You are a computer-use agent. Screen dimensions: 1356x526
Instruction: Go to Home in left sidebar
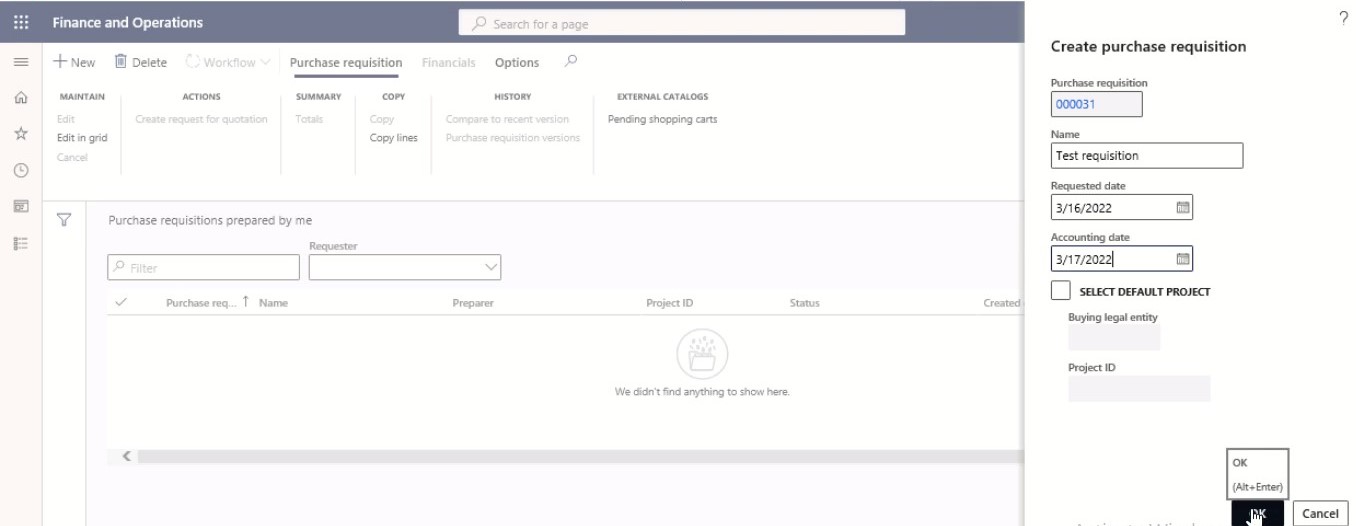coord(20,98)
